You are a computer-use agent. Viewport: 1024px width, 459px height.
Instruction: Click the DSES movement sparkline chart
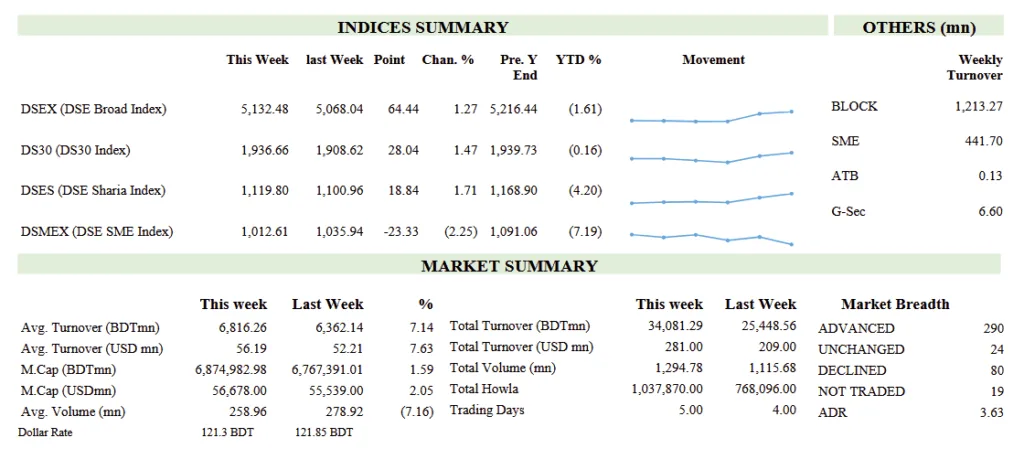coord(711,199)
